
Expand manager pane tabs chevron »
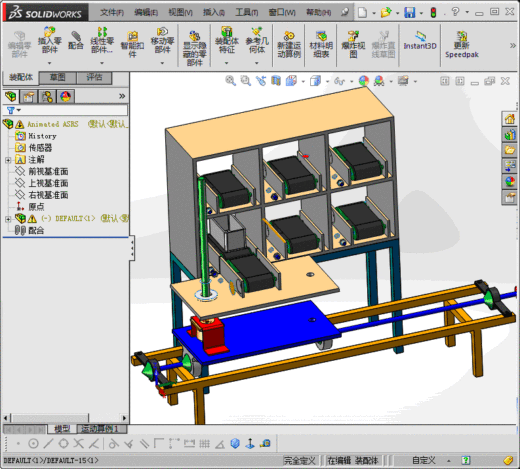pyautogui.click(x=122, y=96)
